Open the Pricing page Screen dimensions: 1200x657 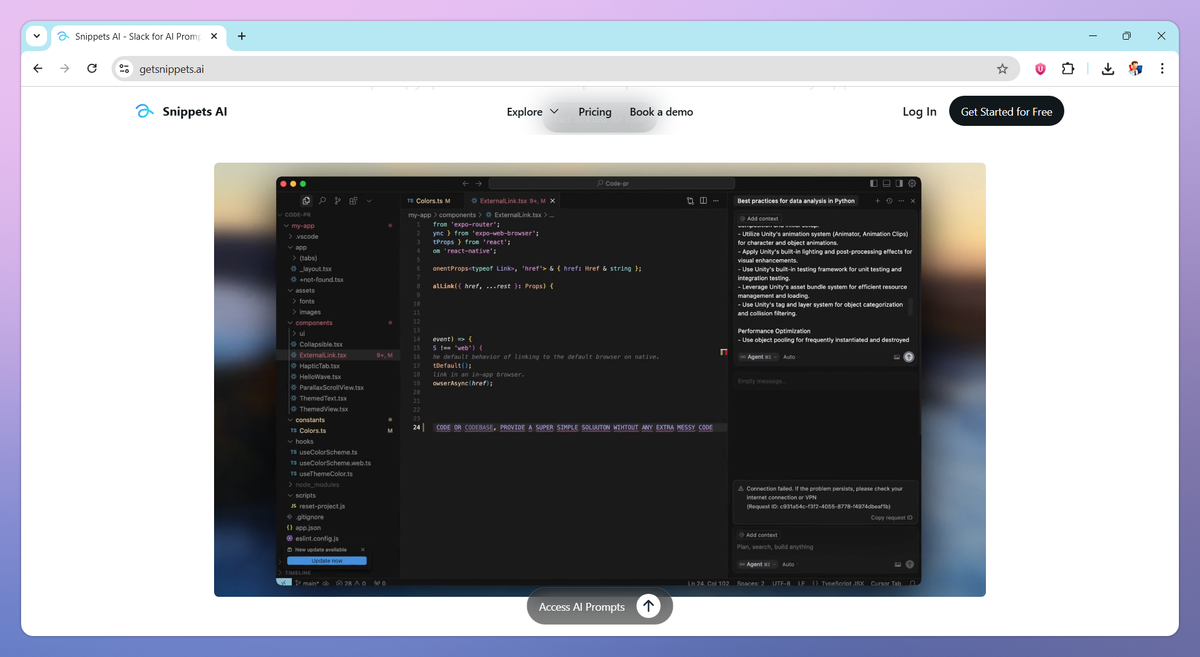[x=595, y=112]
